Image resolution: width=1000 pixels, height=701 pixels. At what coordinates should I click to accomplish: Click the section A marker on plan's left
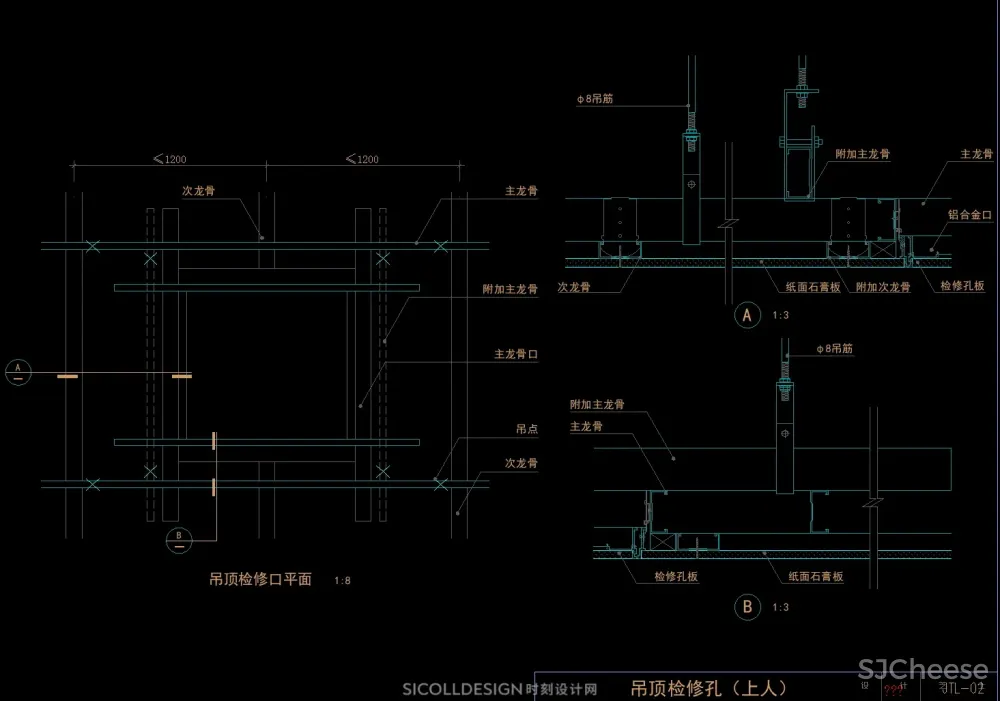click(x=17, y=371)
